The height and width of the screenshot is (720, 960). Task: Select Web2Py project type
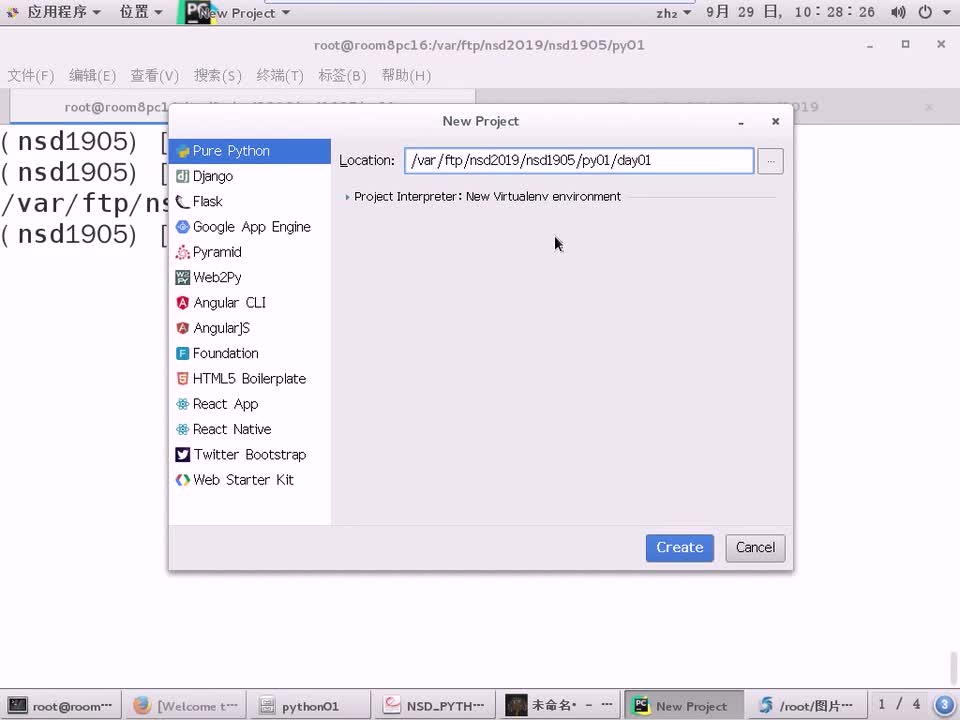(250, 277)
